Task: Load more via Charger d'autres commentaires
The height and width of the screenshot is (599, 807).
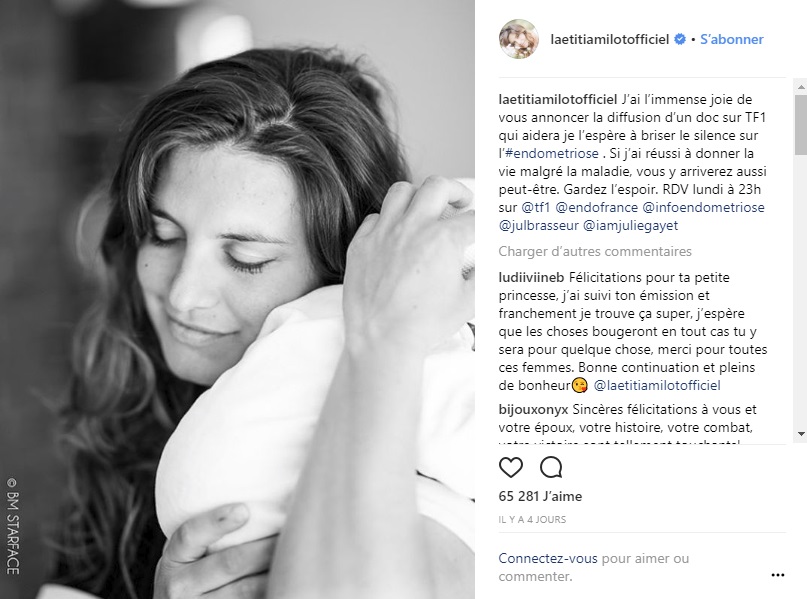Action: pyautogui.click(x=595, y=251)
